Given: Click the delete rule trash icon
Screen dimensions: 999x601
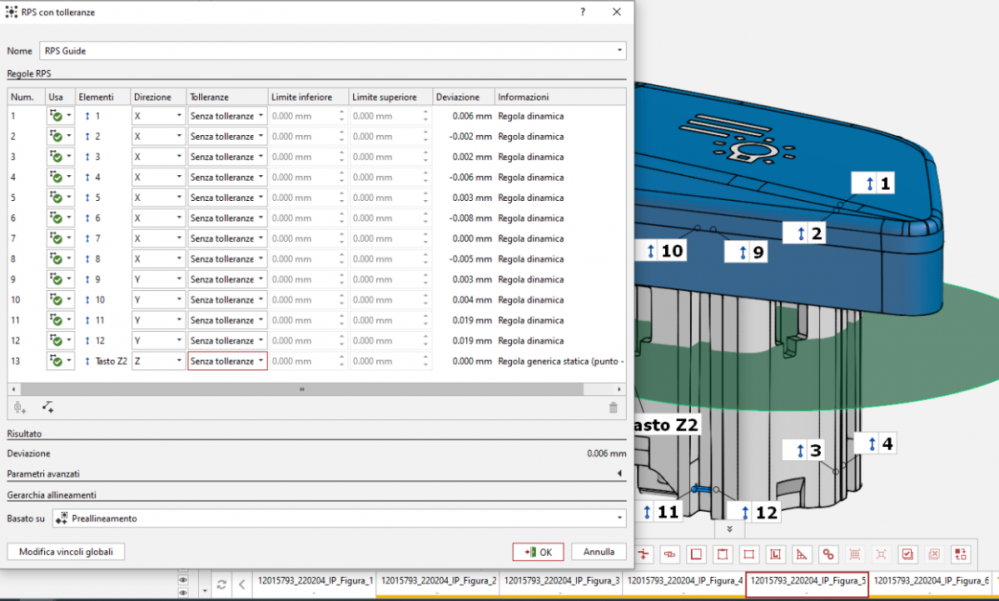Looking at the screenshot, I should coord(613,407).
